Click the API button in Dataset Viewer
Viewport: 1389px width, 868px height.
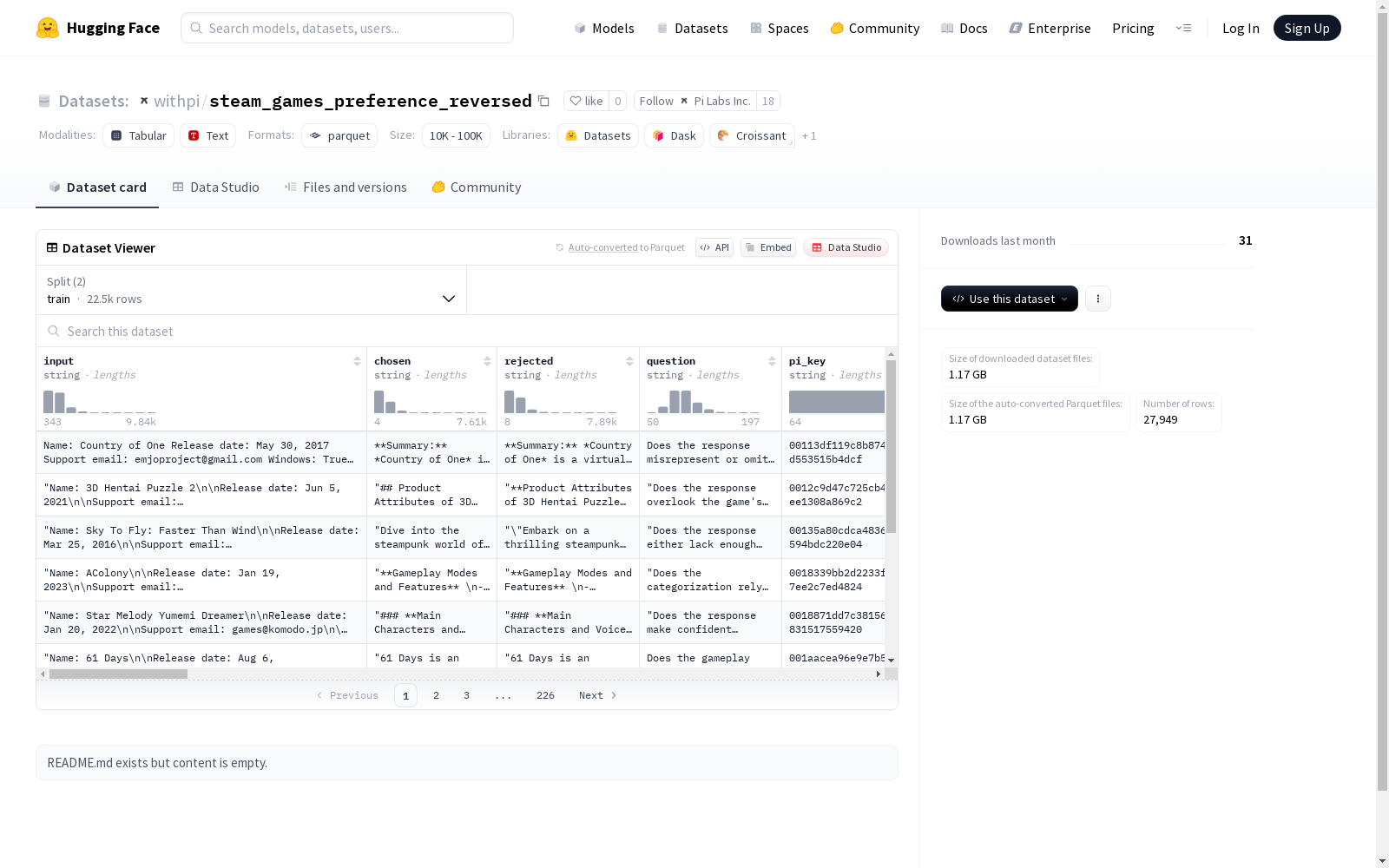pyautogui.click(x=714, y=247)
